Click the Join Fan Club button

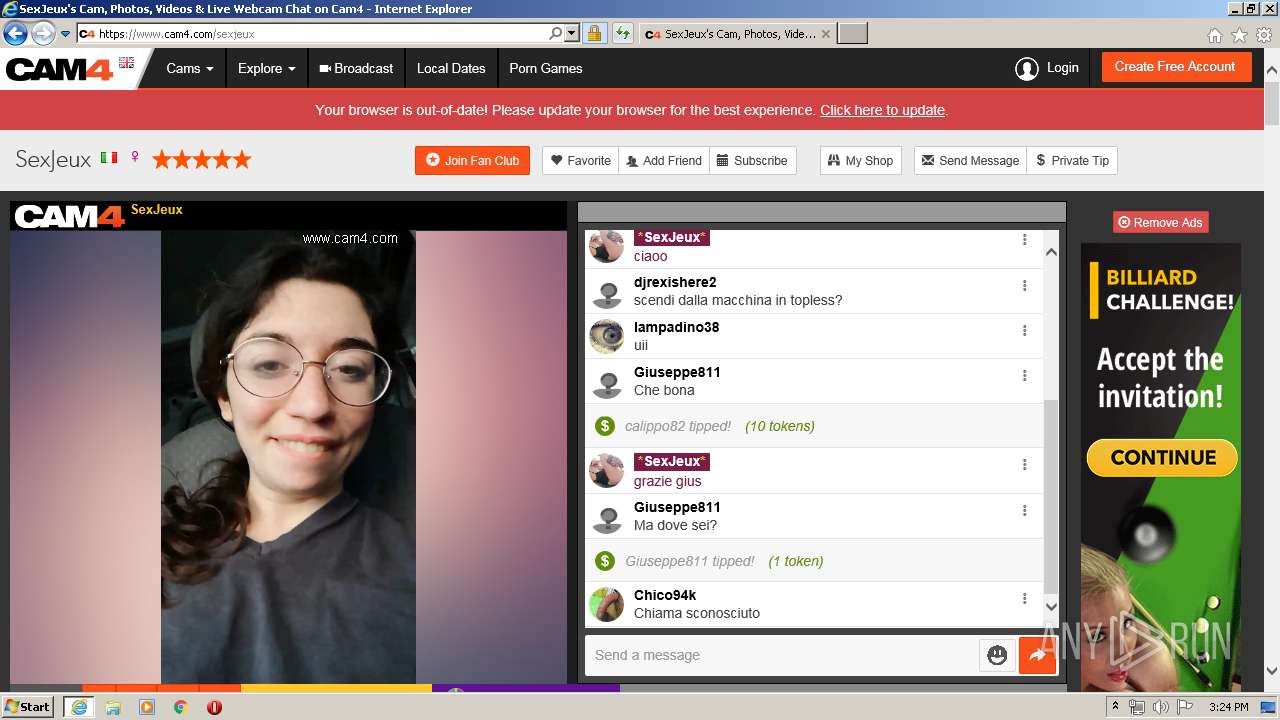[x=472, y=160]
